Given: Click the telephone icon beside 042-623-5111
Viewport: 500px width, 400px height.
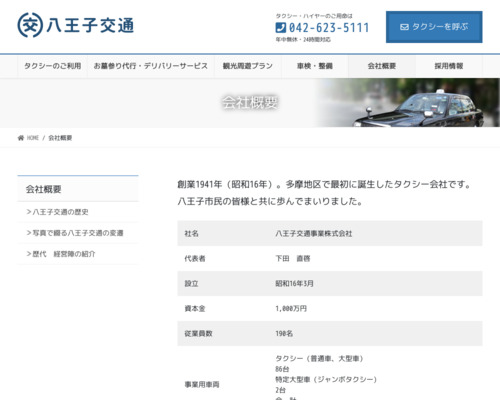Looking at the screenshot, I should 281,28.
